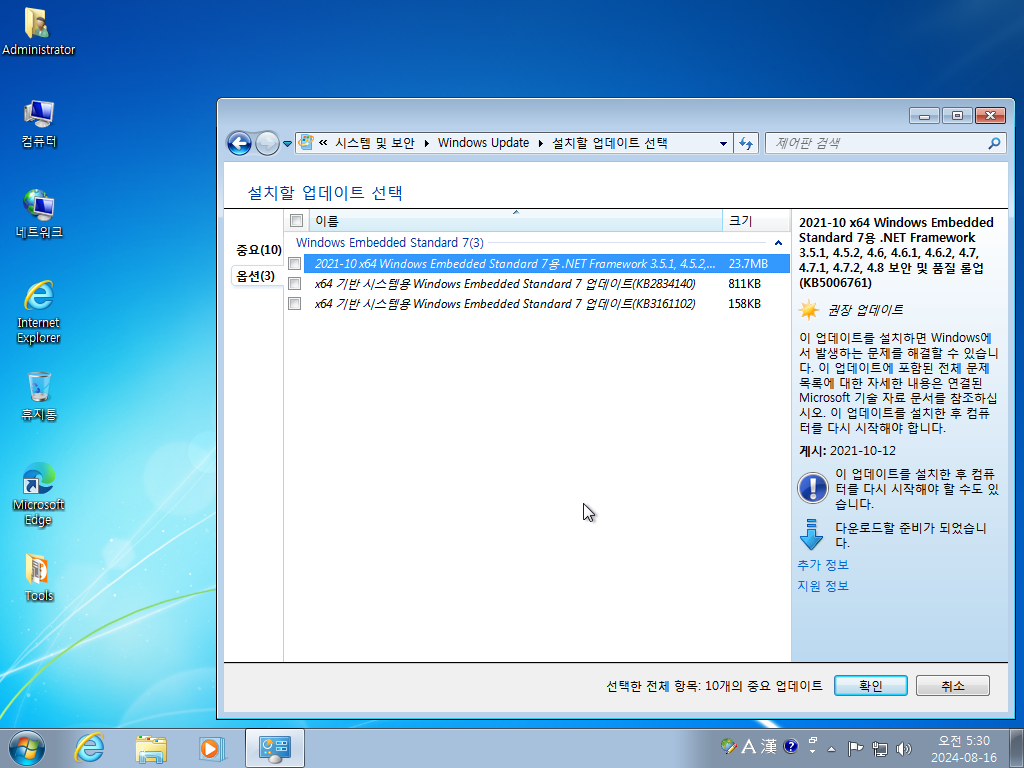Open Windows Media Player from taskbar
1024x768 pixels.
pos(212,748)
